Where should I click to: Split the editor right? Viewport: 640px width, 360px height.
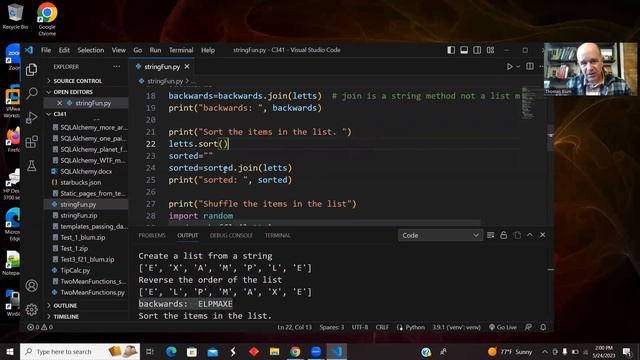point(529,66)
